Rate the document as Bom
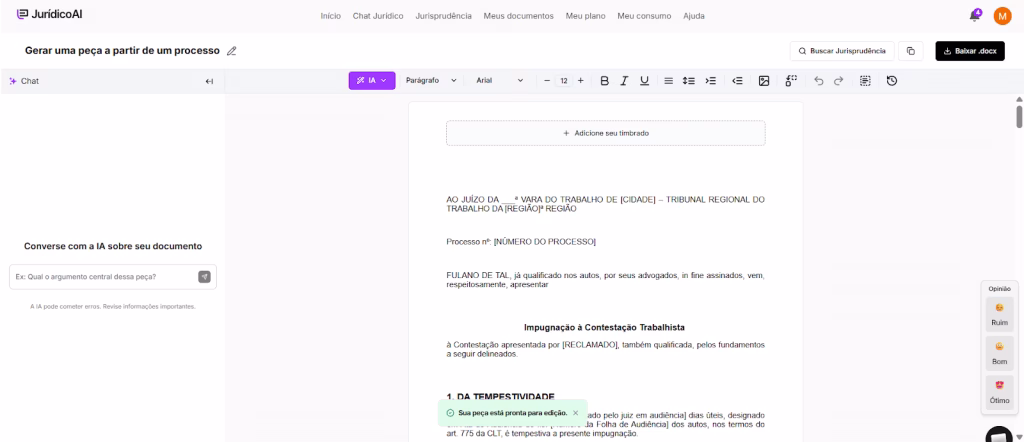Screen dimensions: 1024x442 (x=999, y=353)
